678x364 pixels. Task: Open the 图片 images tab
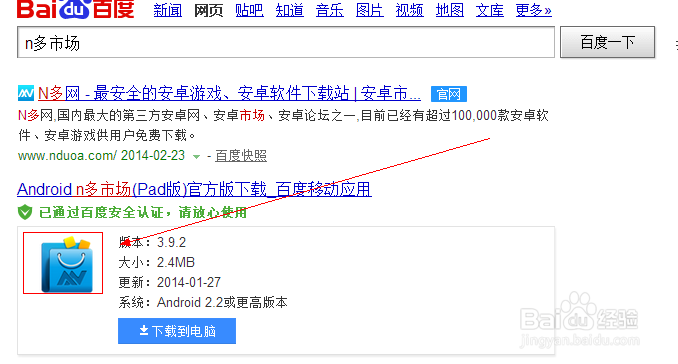pos(370,10)
